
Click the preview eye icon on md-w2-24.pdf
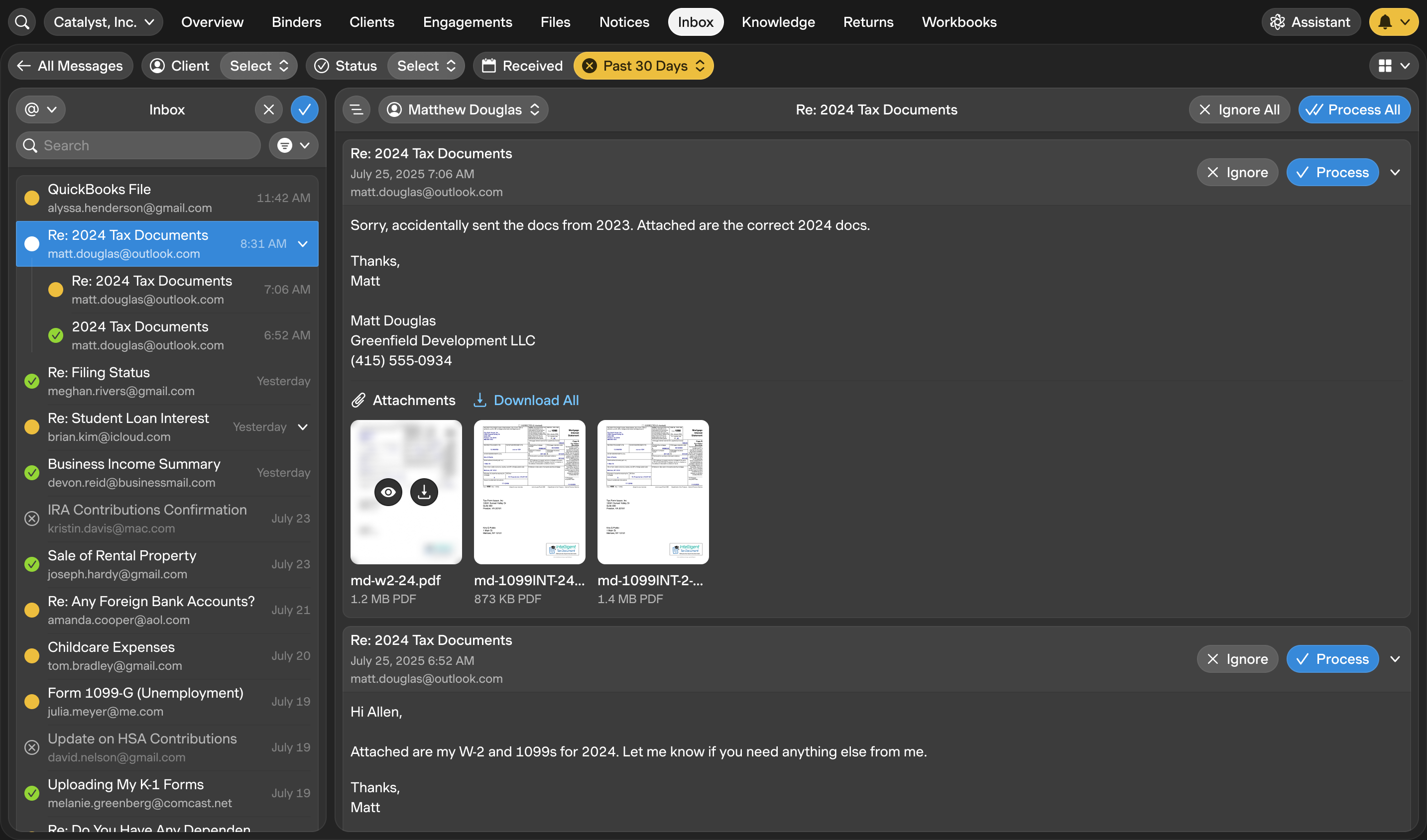tap(388, 492)
